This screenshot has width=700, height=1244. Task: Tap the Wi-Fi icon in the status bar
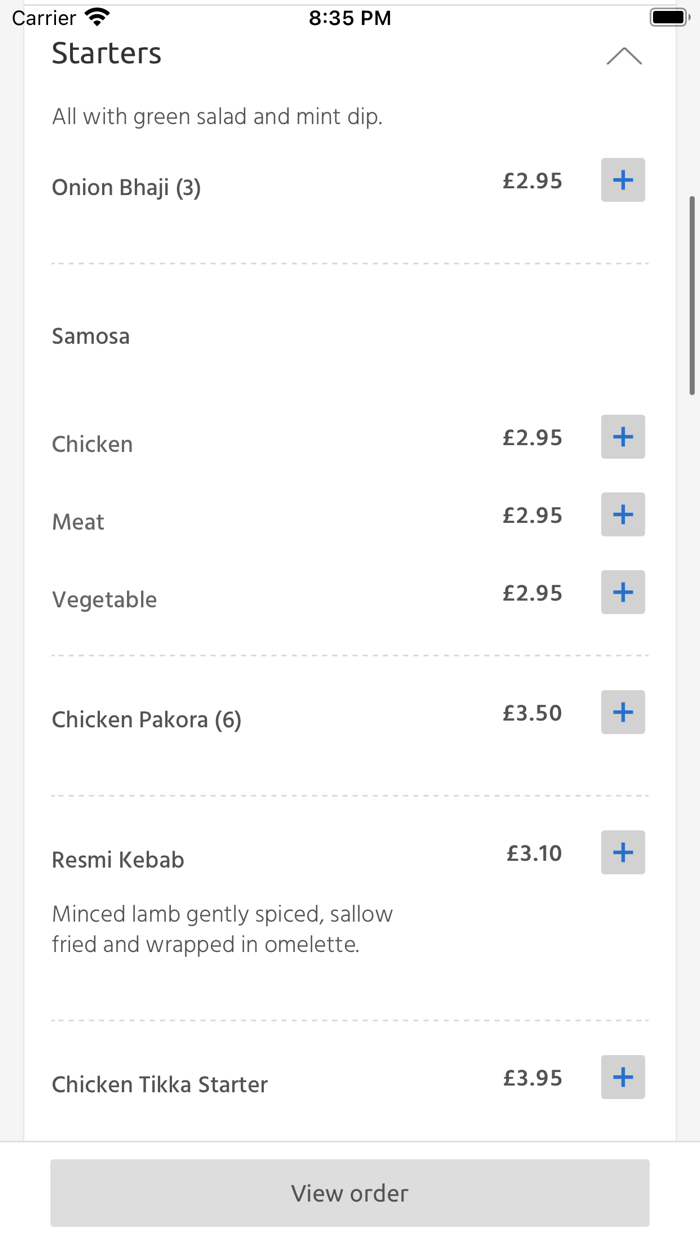pos(95,16)
